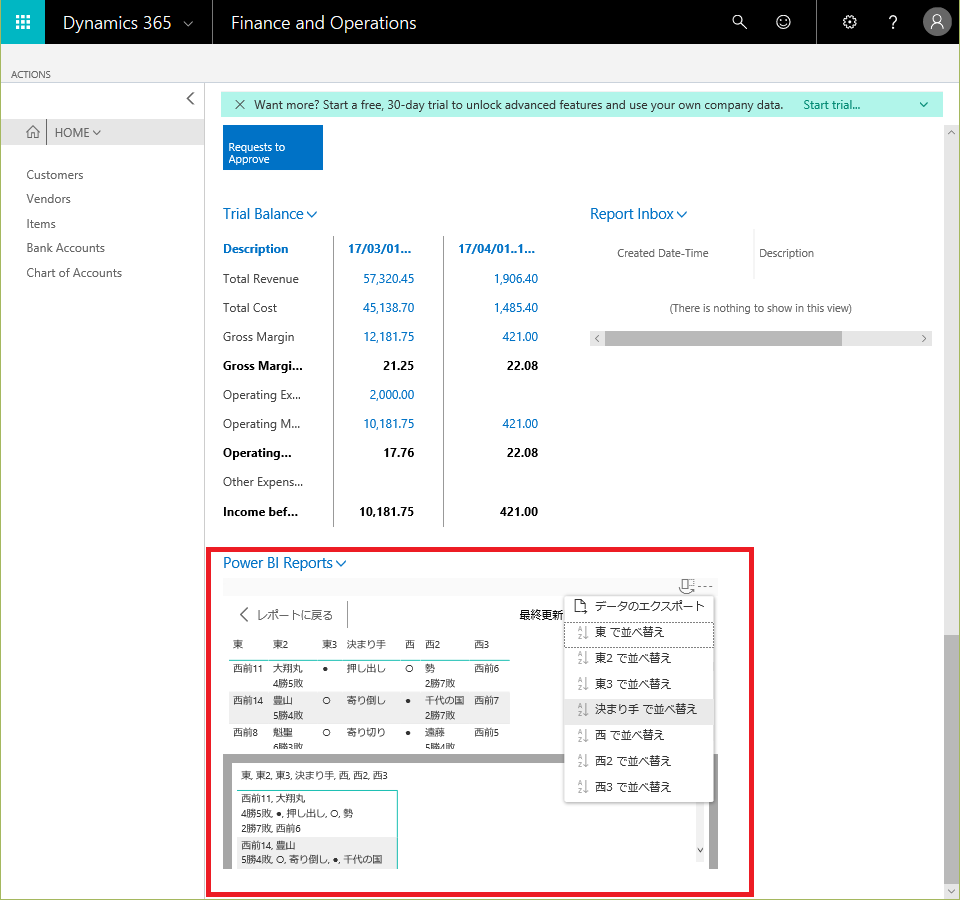Open the settings gear icon
Viewport: 960px width, 900px height.
(x=849, y=22)
